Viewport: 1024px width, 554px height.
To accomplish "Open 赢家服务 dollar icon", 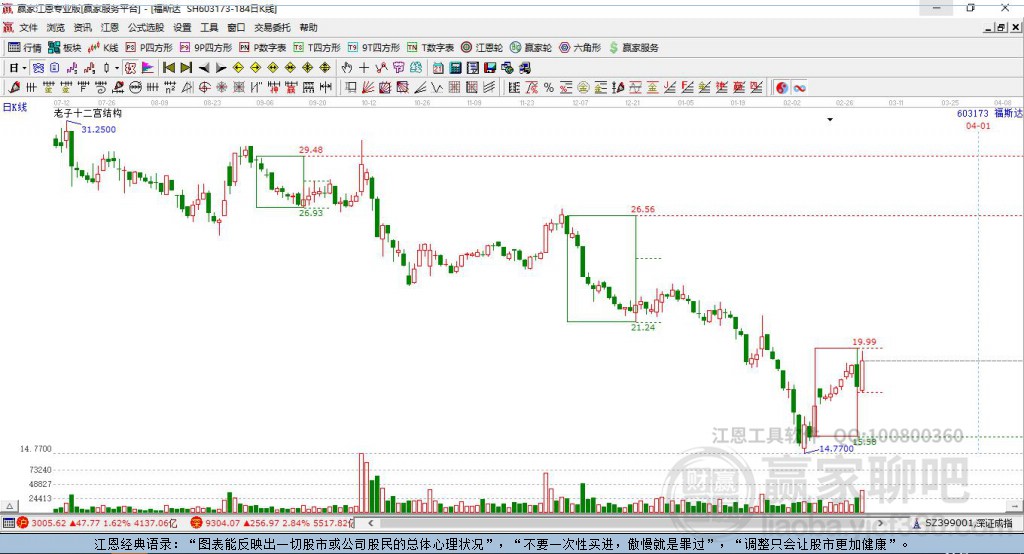I will pyautogui.click(x=613, y=48).
